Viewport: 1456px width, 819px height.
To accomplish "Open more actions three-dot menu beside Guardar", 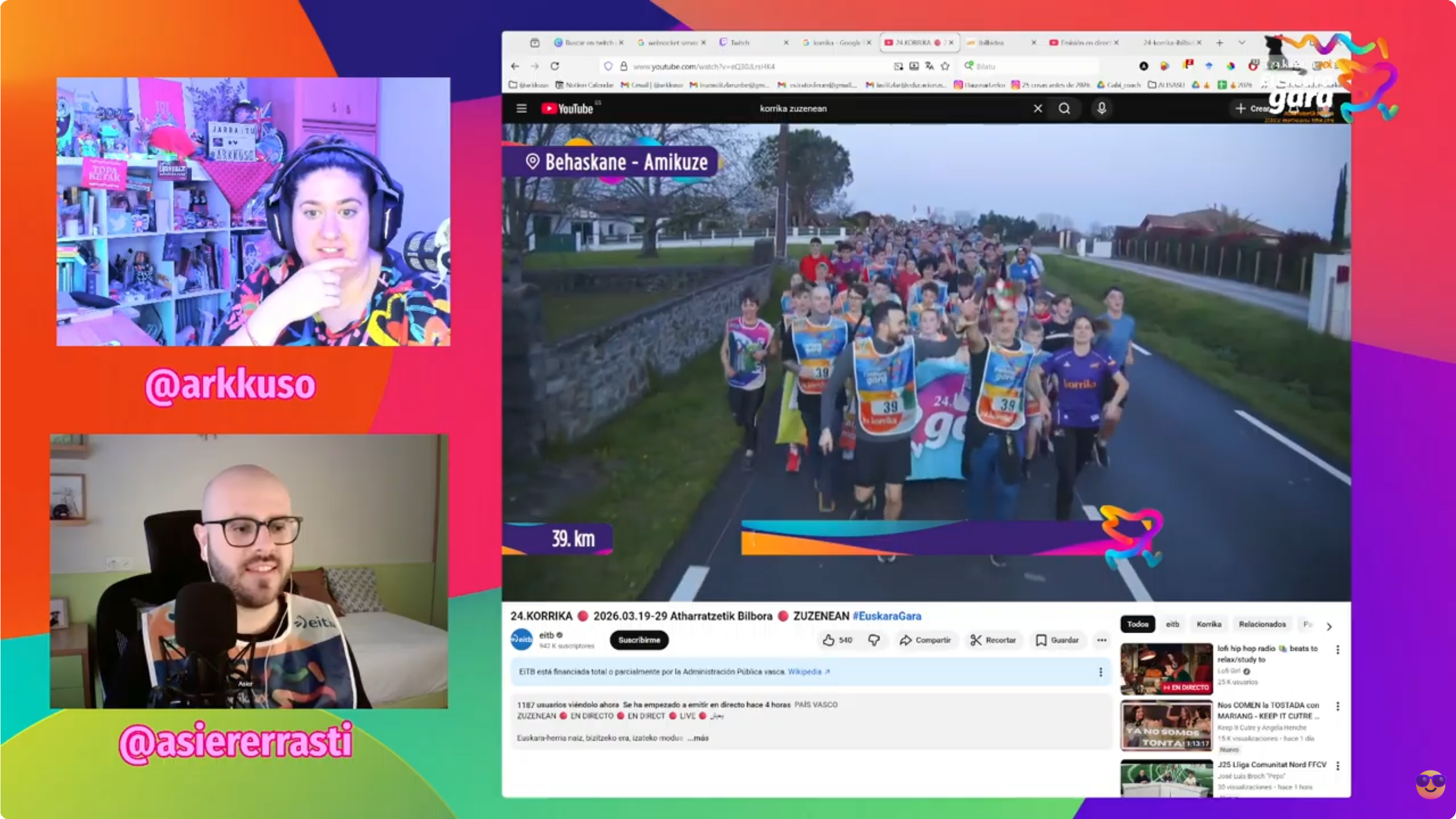I will pyautogui.click(x=1101, y=640).
